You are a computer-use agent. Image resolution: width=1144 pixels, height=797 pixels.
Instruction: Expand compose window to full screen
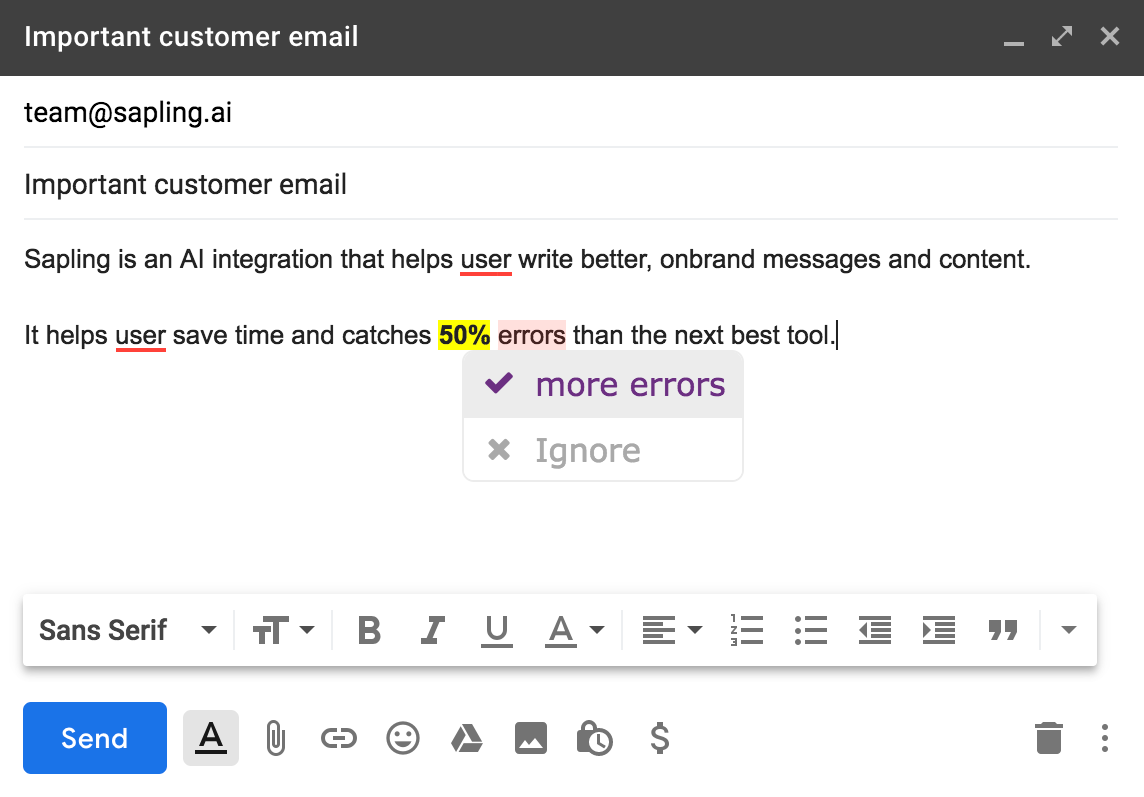1062,36
